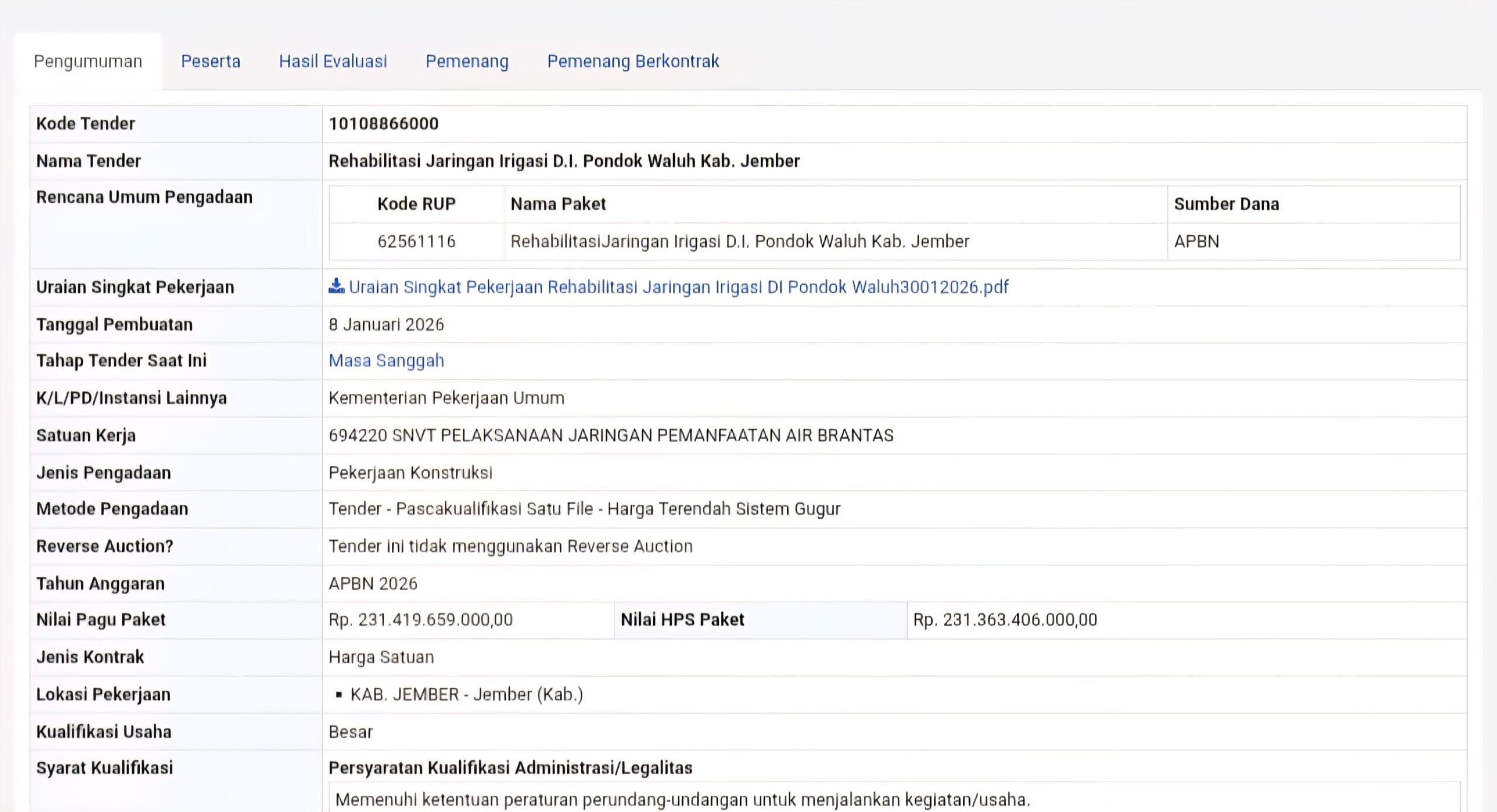
Task: Open the Hasil Evaluasi tab
Action: coord(333,61)
